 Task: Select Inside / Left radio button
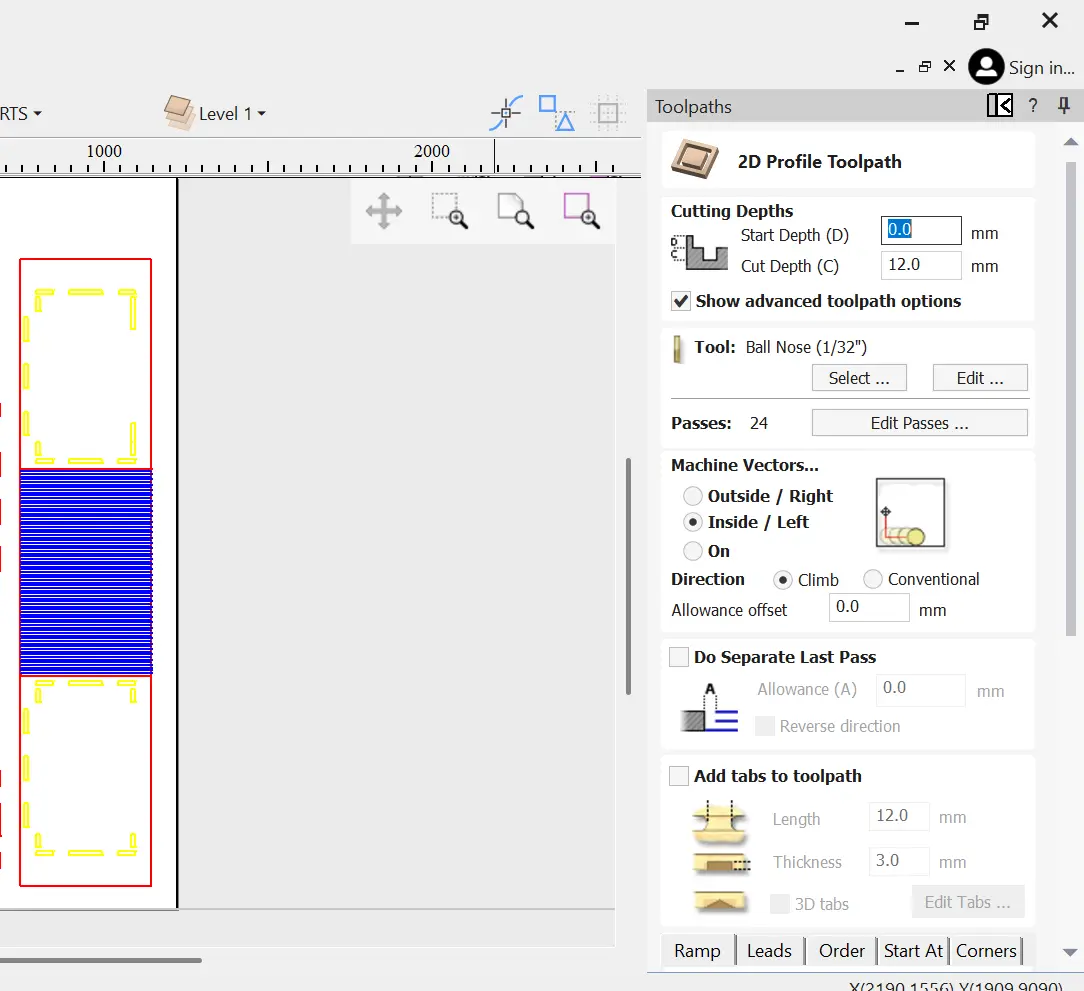tap(693, 522)
